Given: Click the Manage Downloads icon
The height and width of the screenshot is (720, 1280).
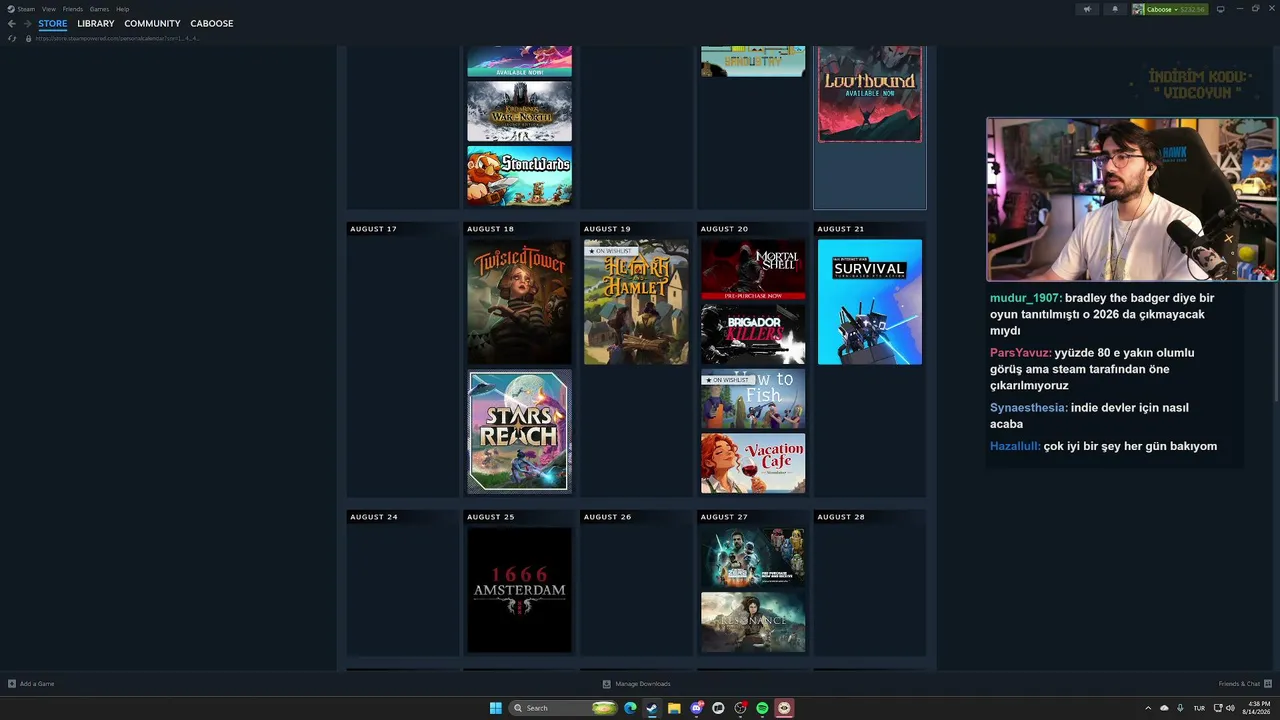Looking at the screenshot, I should [x=607, y=684].
